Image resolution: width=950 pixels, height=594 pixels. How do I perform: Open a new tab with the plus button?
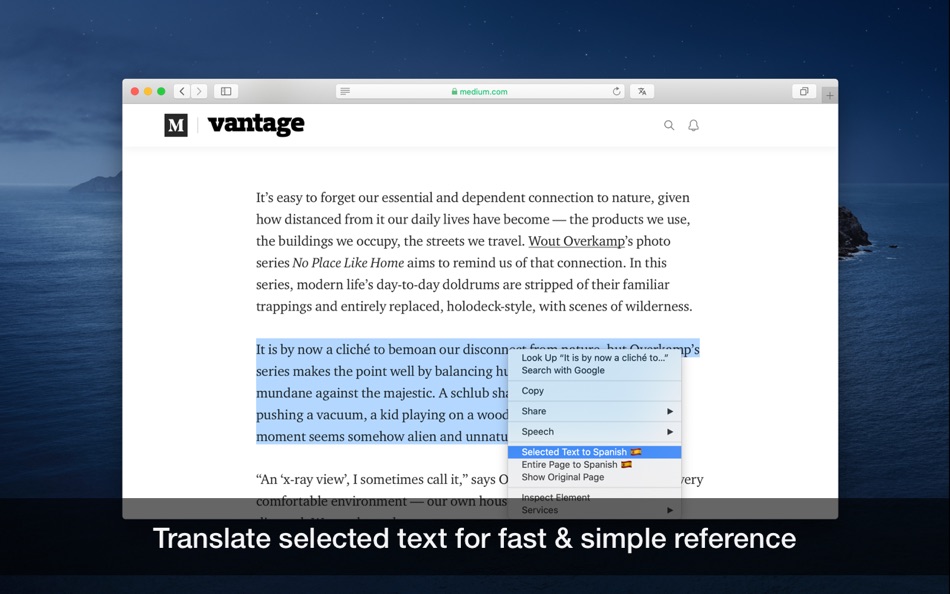coord(829,92)
